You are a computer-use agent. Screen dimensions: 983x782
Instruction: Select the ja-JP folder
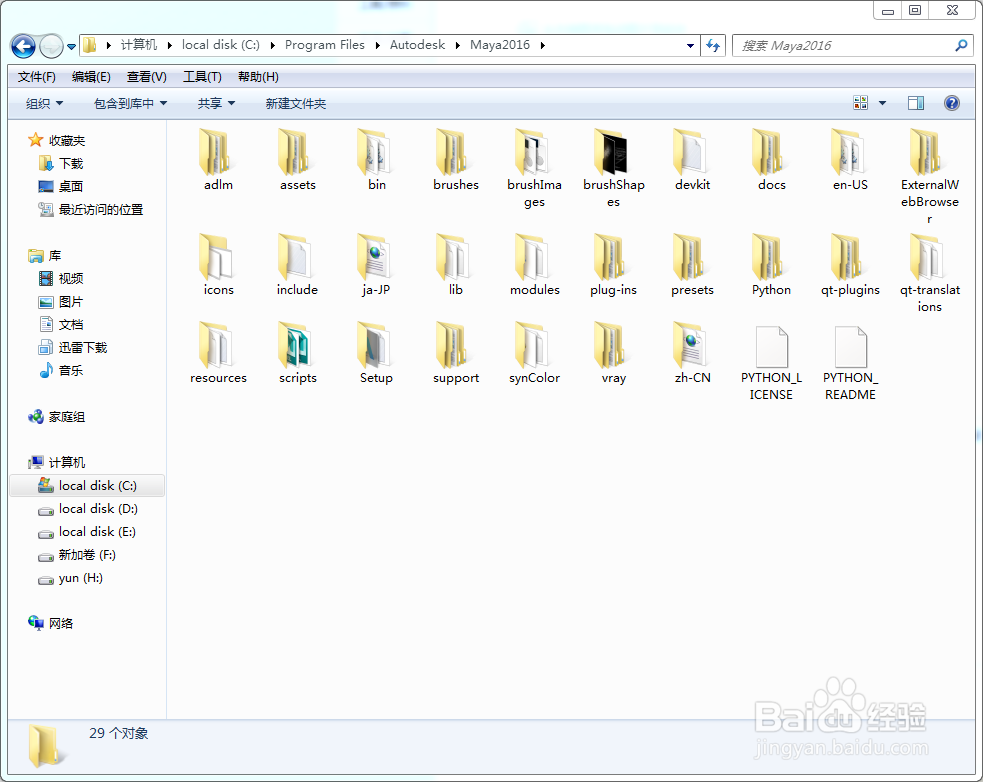(x=376, y=265)
